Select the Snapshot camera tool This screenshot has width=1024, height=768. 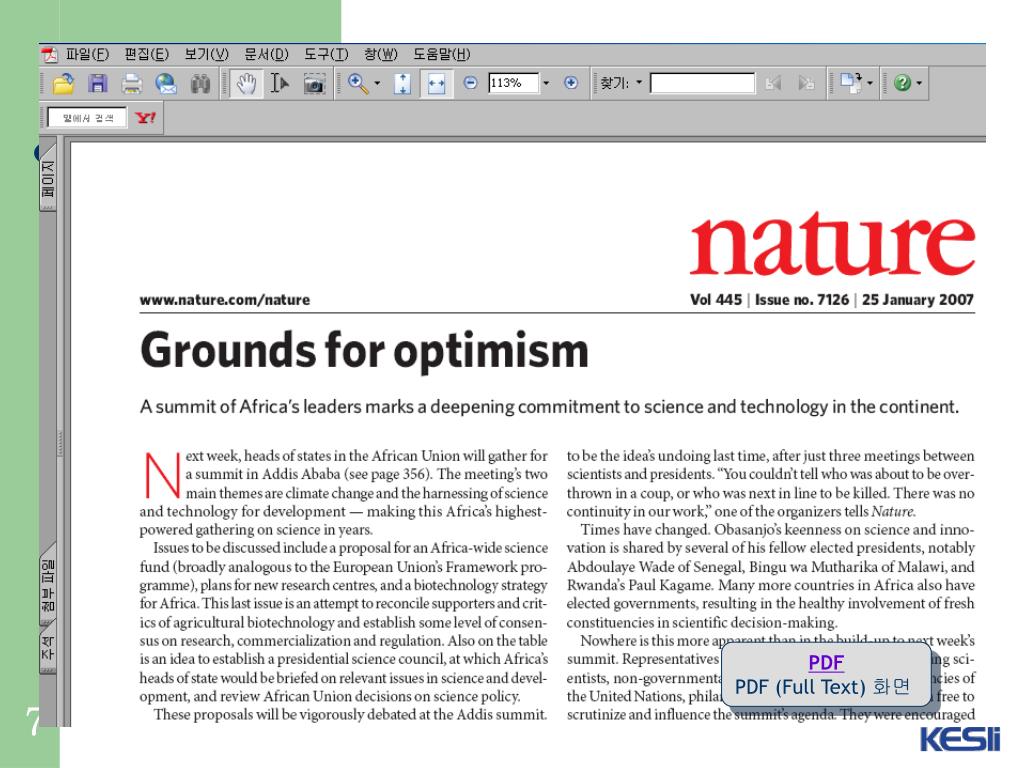pyautogui.click(x=314, y=84)
